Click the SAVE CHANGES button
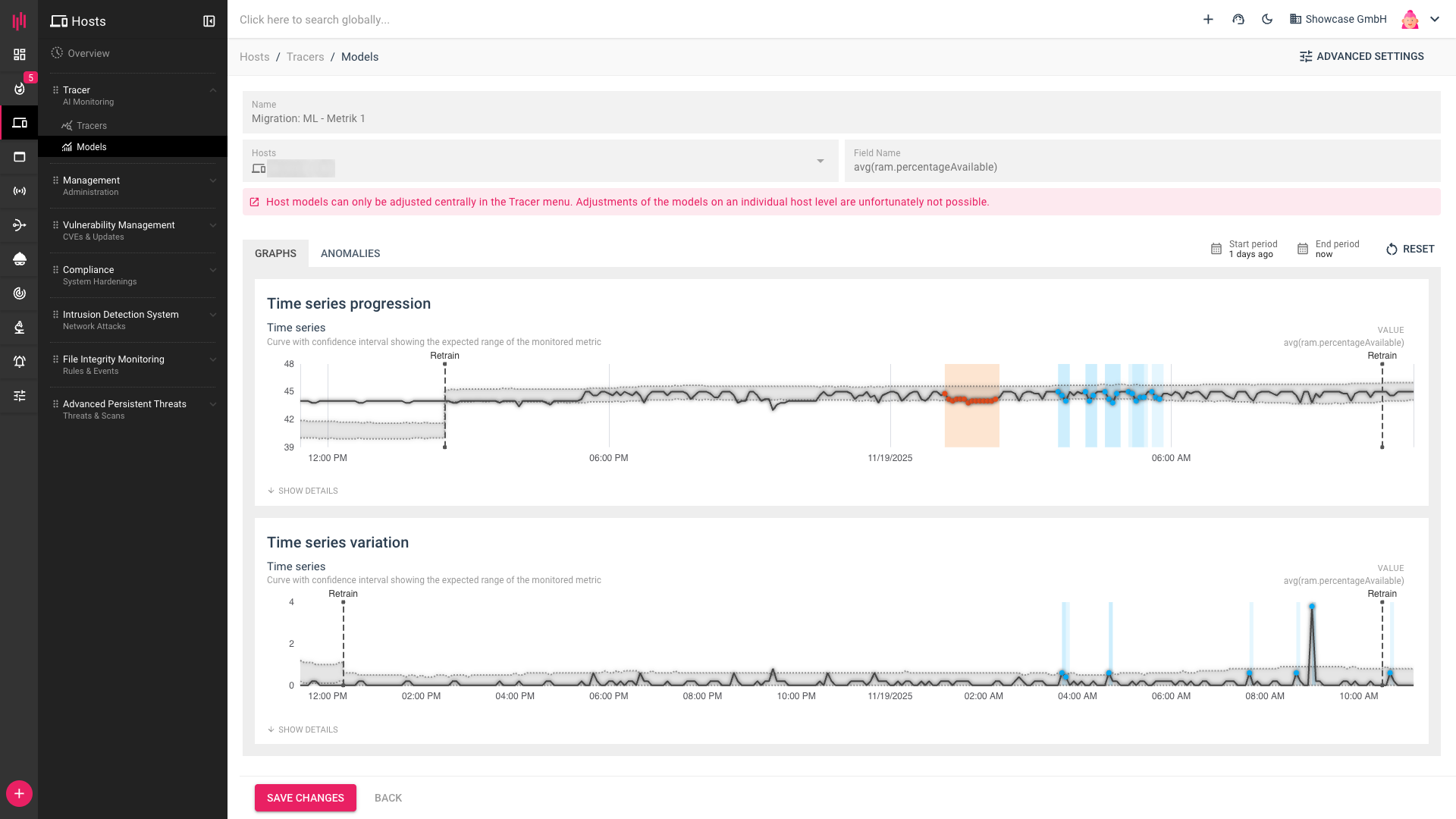Image resolution: width=1456 pixels, height=819 pixels. (305, 798)
